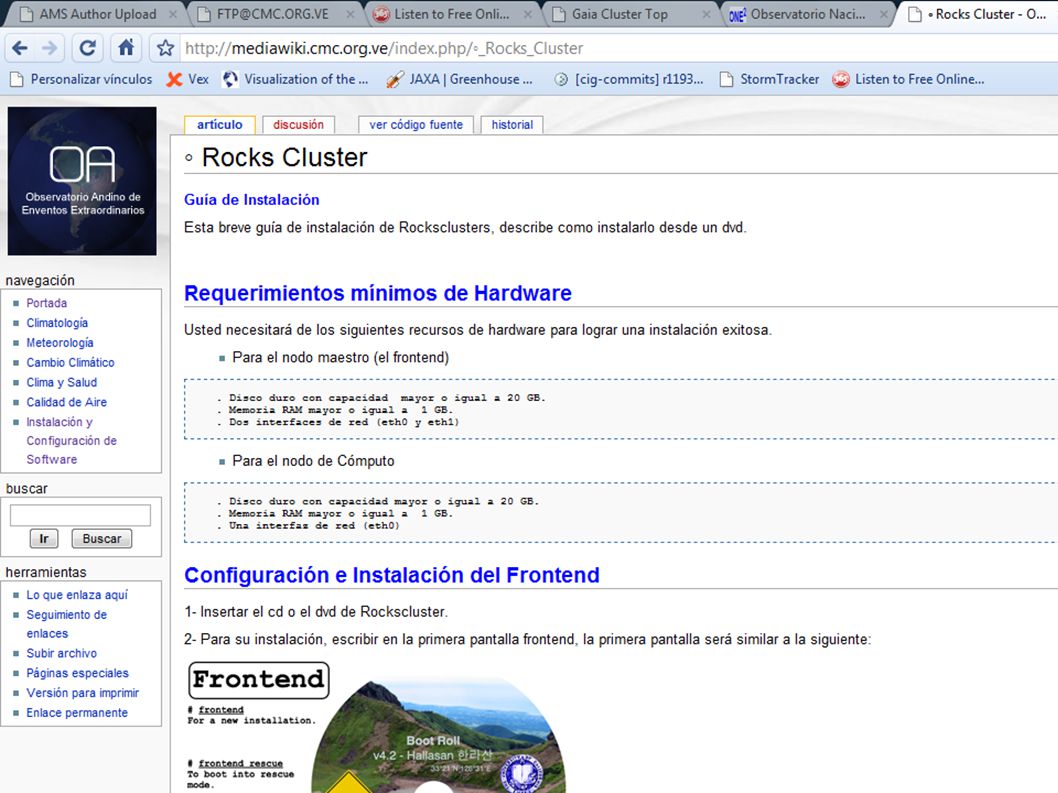Reload the page with the refresh icon
Screen dimensions: 1058x793
[x=87, y=48]
